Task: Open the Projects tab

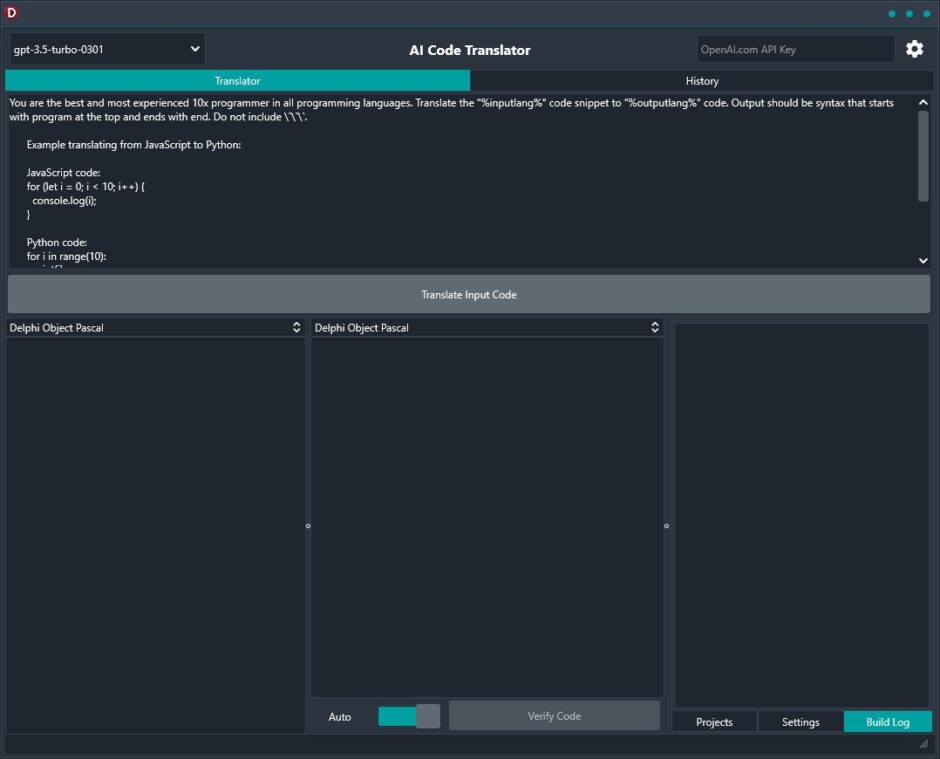Action: [x=714, y=722]
